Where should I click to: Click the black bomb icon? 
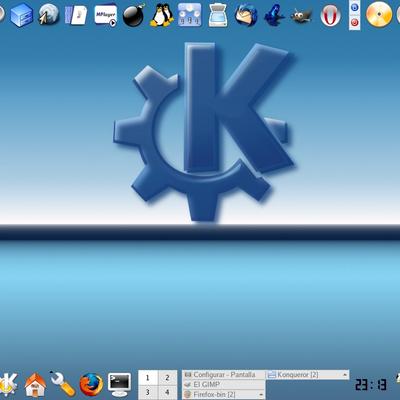coord(134,16)
